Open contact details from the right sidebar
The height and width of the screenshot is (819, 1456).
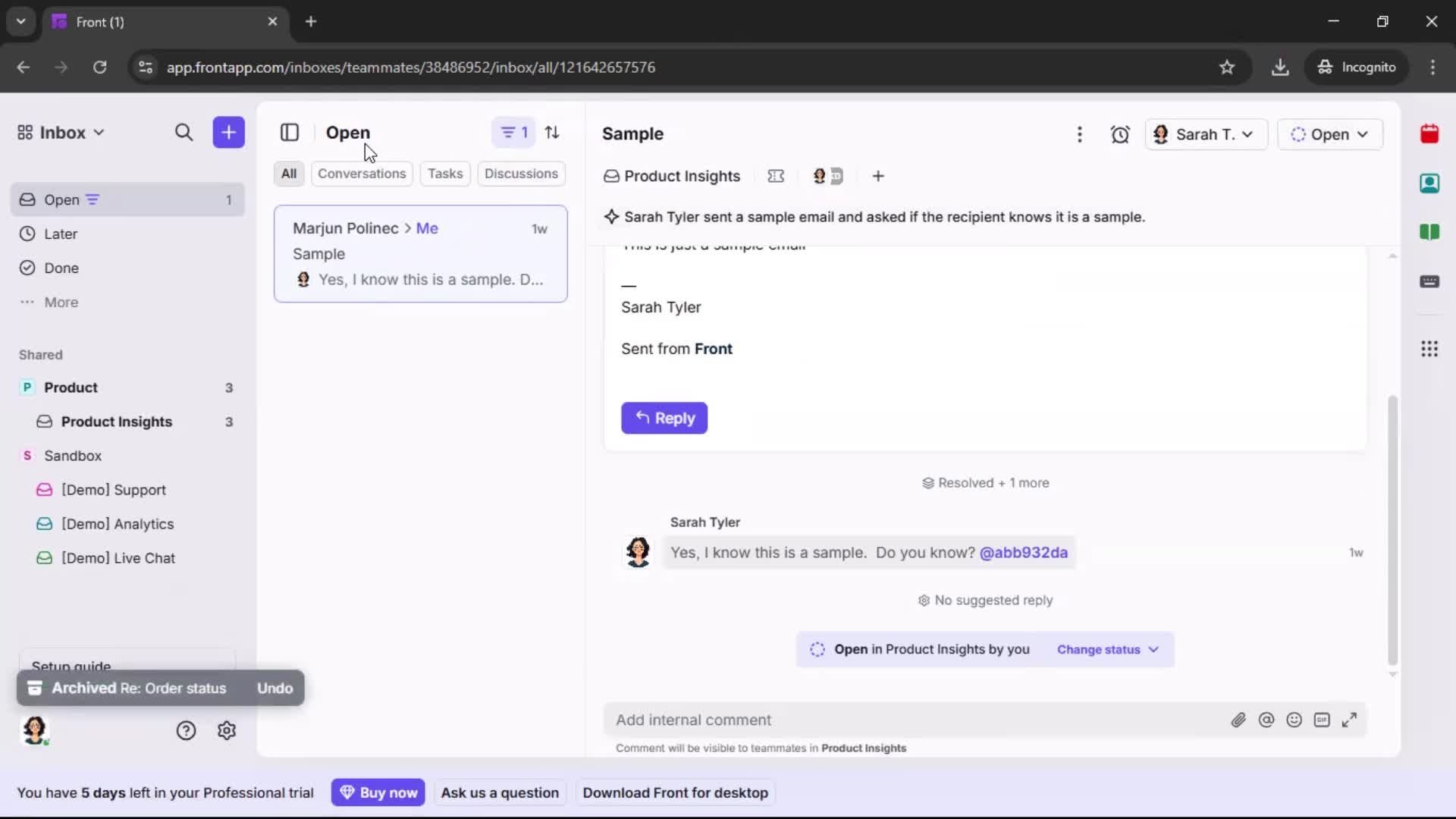[x=1430, y=184]
